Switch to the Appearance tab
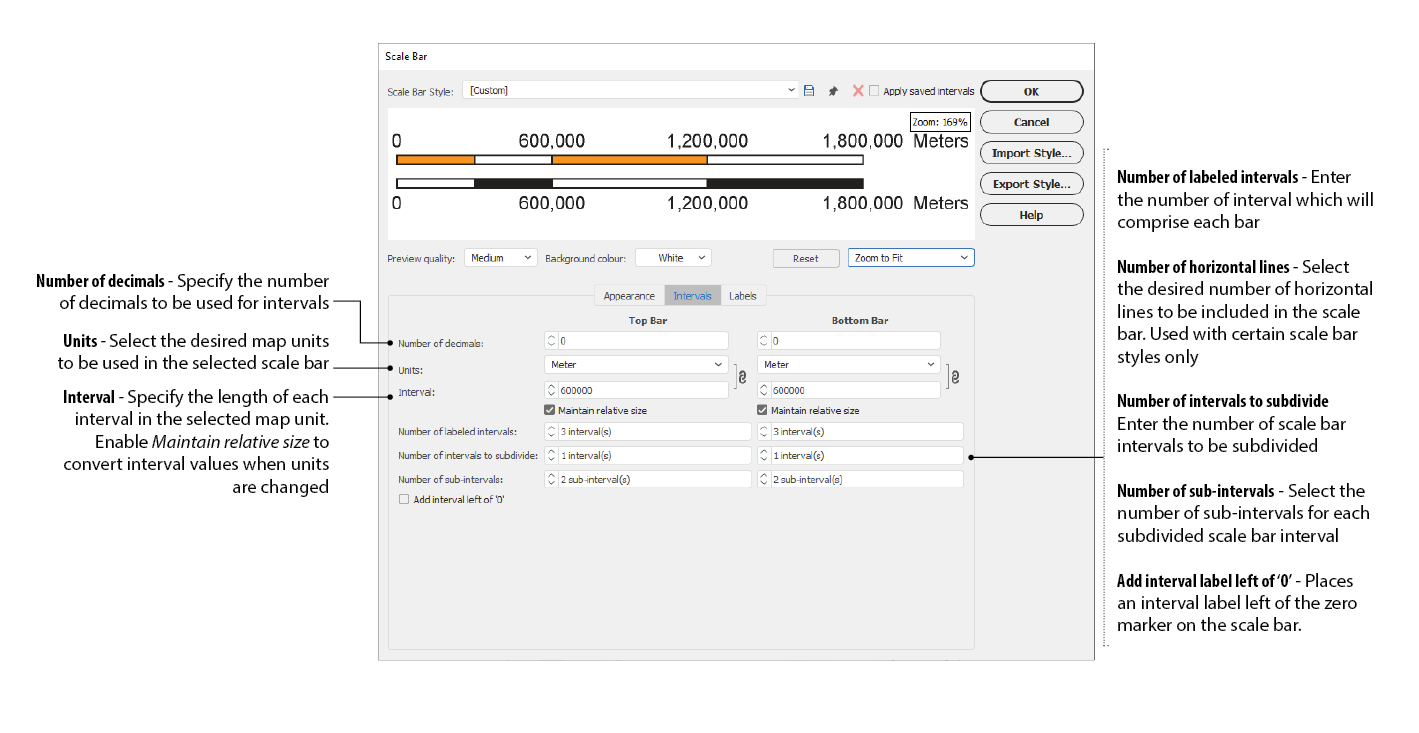 (629, 296)
